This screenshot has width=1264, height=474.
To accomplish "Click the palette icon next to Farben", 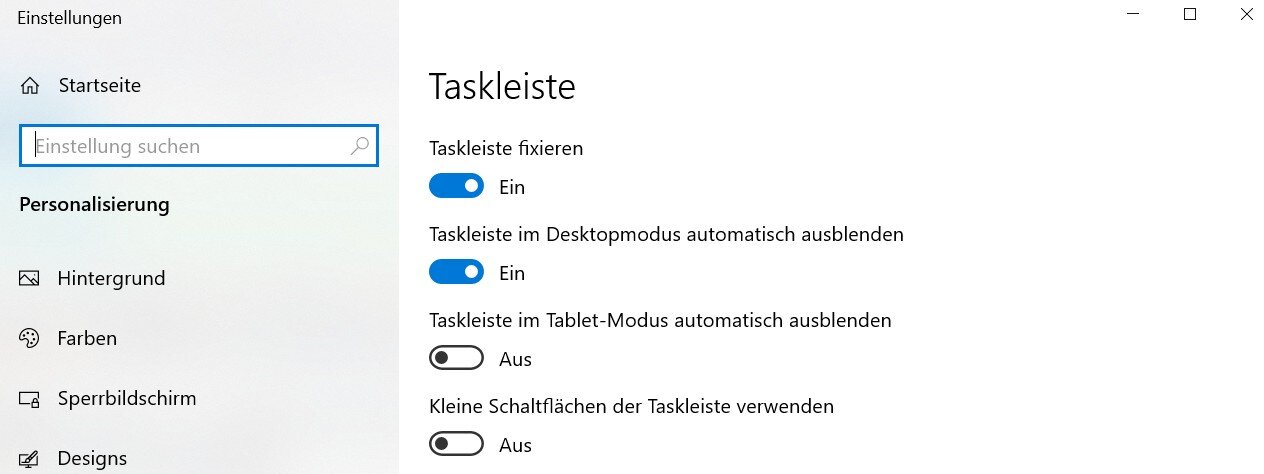I will 30,338.
